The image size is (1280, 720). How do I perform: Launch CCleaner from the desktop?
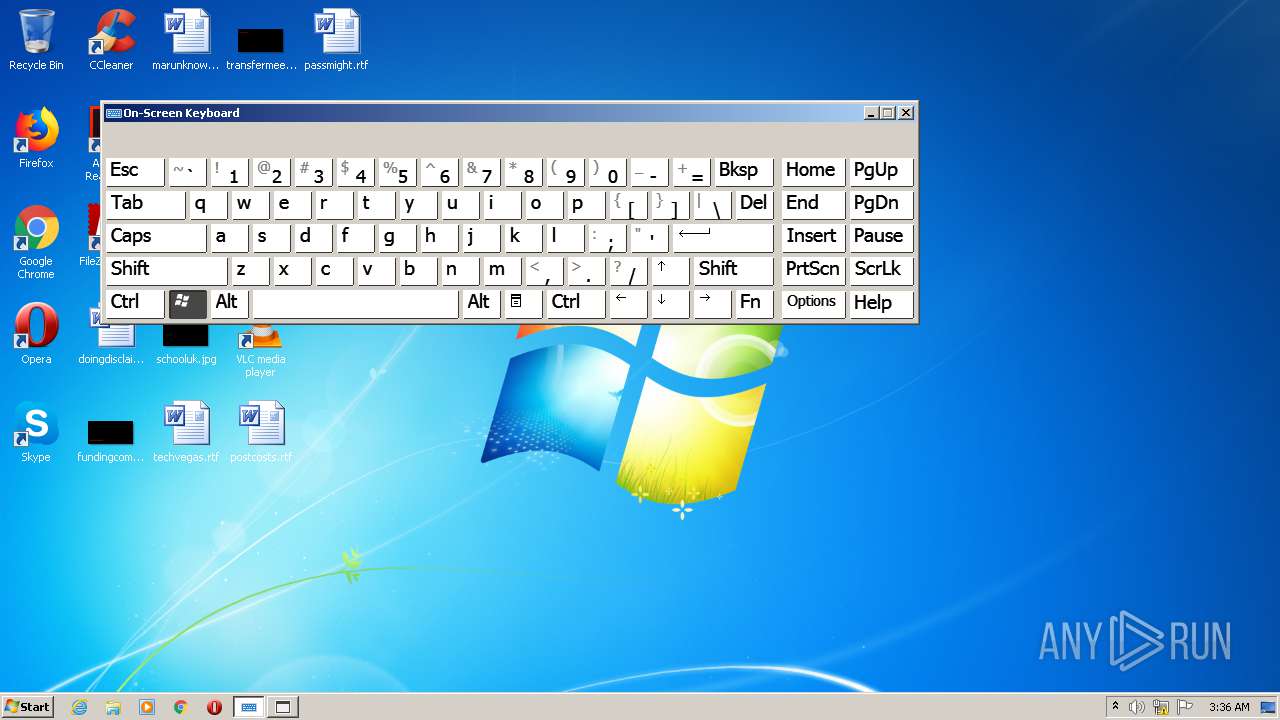(x=111, y=41)
